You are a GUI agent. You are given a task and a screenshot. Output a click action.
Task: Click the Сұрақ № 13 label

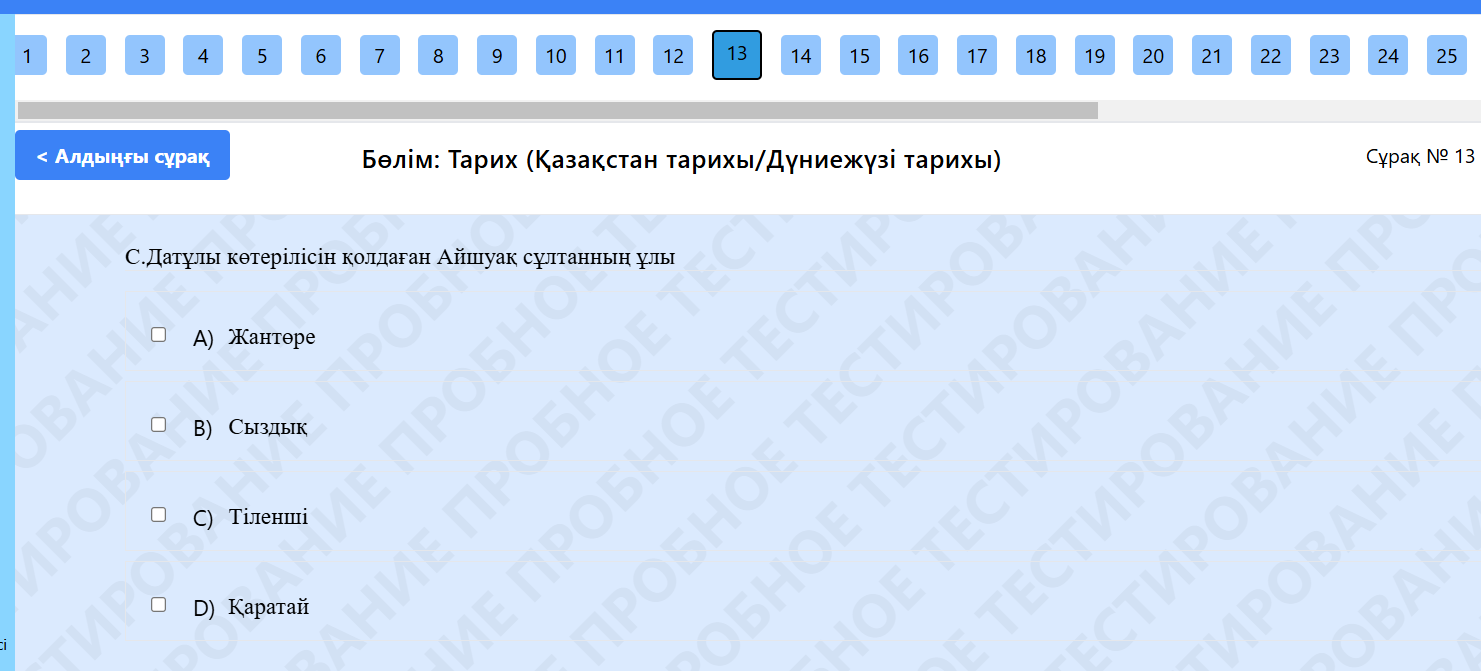(x=1420, y=156)
